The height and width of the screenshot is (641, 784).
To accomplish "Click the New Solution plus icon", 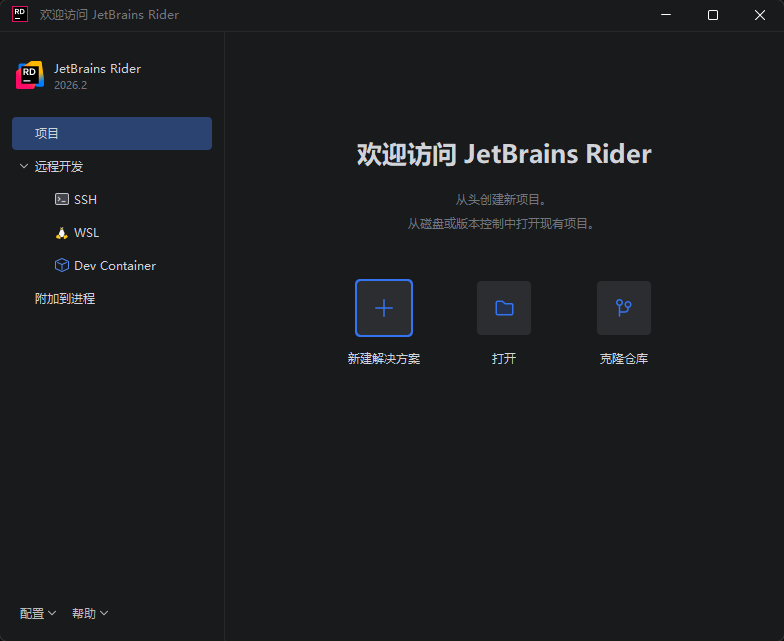I will pyautogui.click(x=384, y=308).
